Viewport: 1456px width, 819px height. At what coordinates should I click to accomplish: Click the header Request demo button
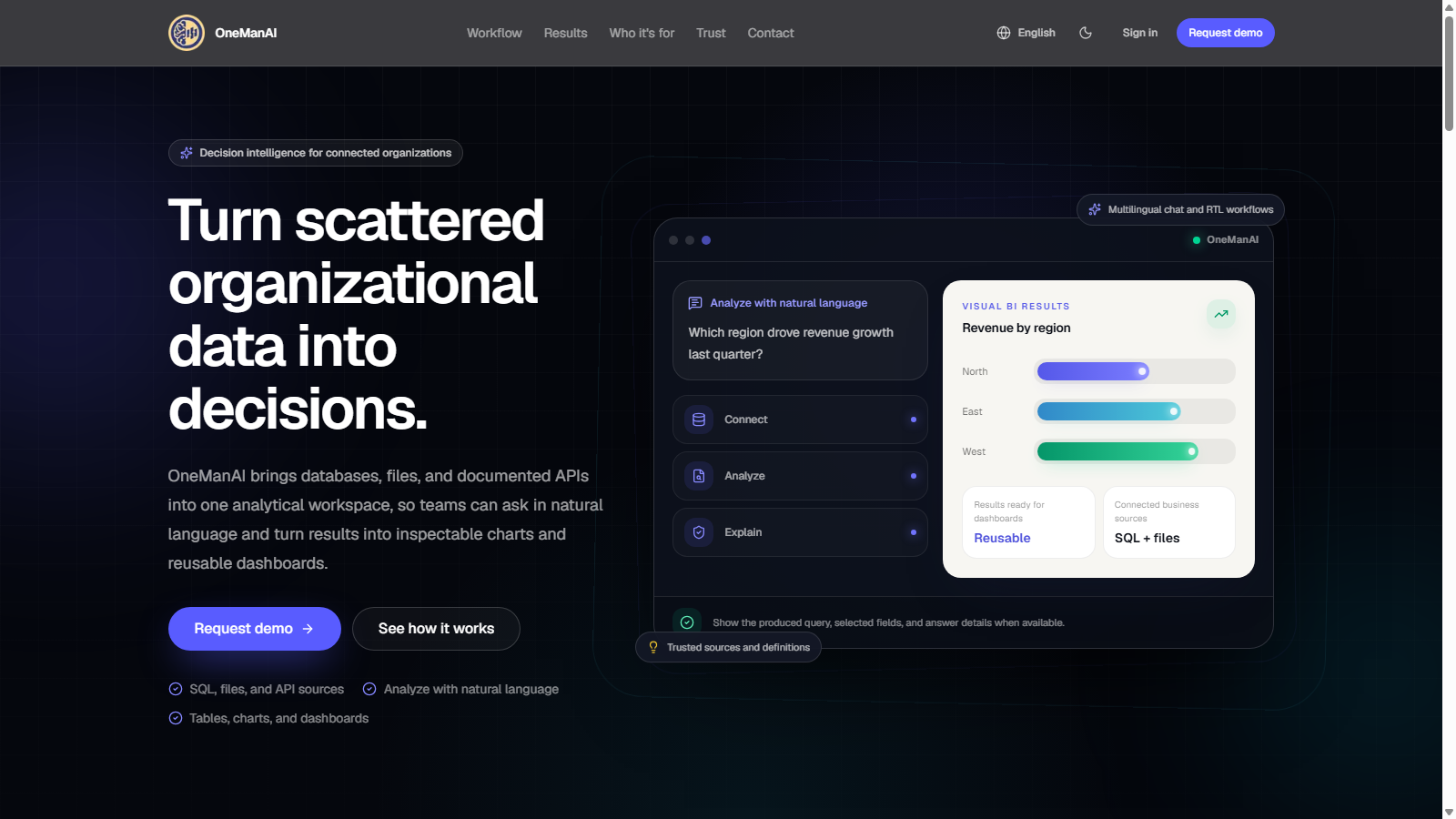[x=1226, y=33]
